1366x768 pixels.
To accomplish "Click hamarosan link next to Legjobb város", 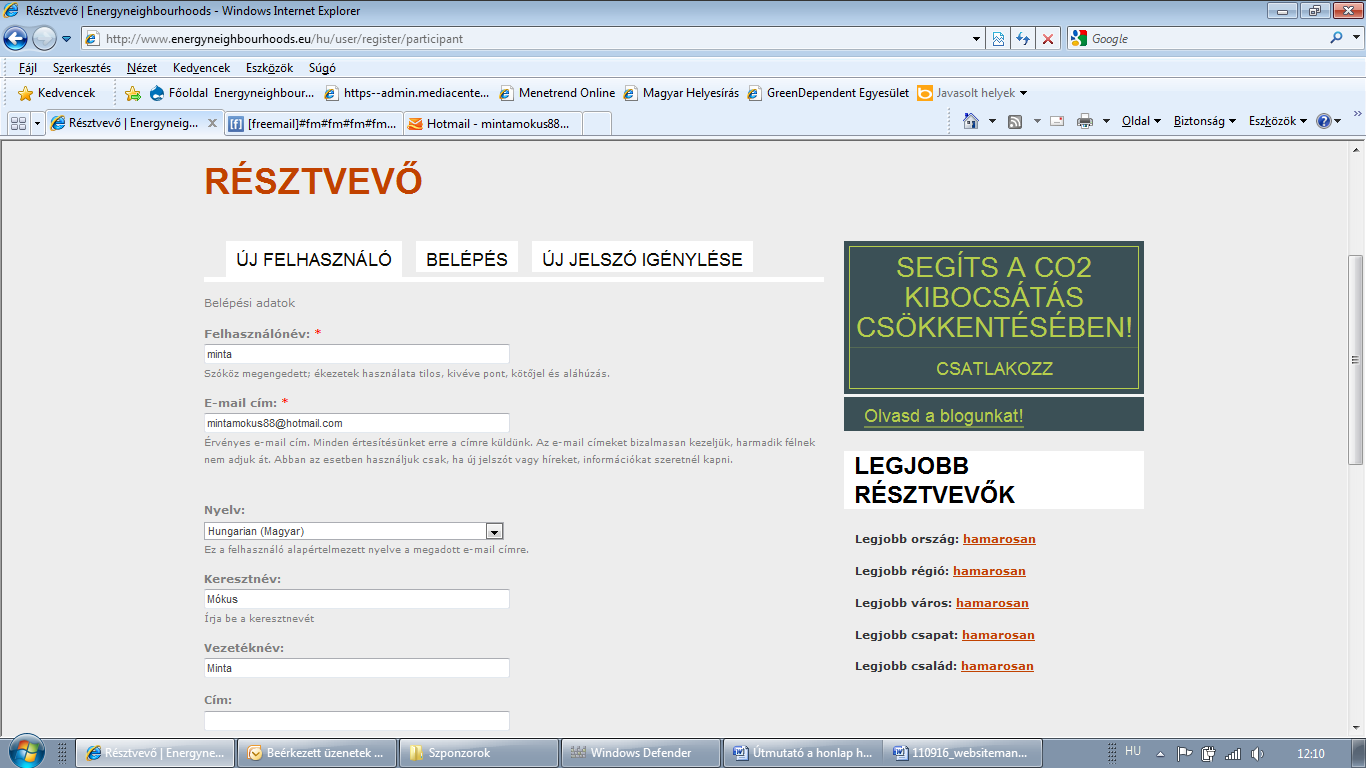I will tap(992, 603).
